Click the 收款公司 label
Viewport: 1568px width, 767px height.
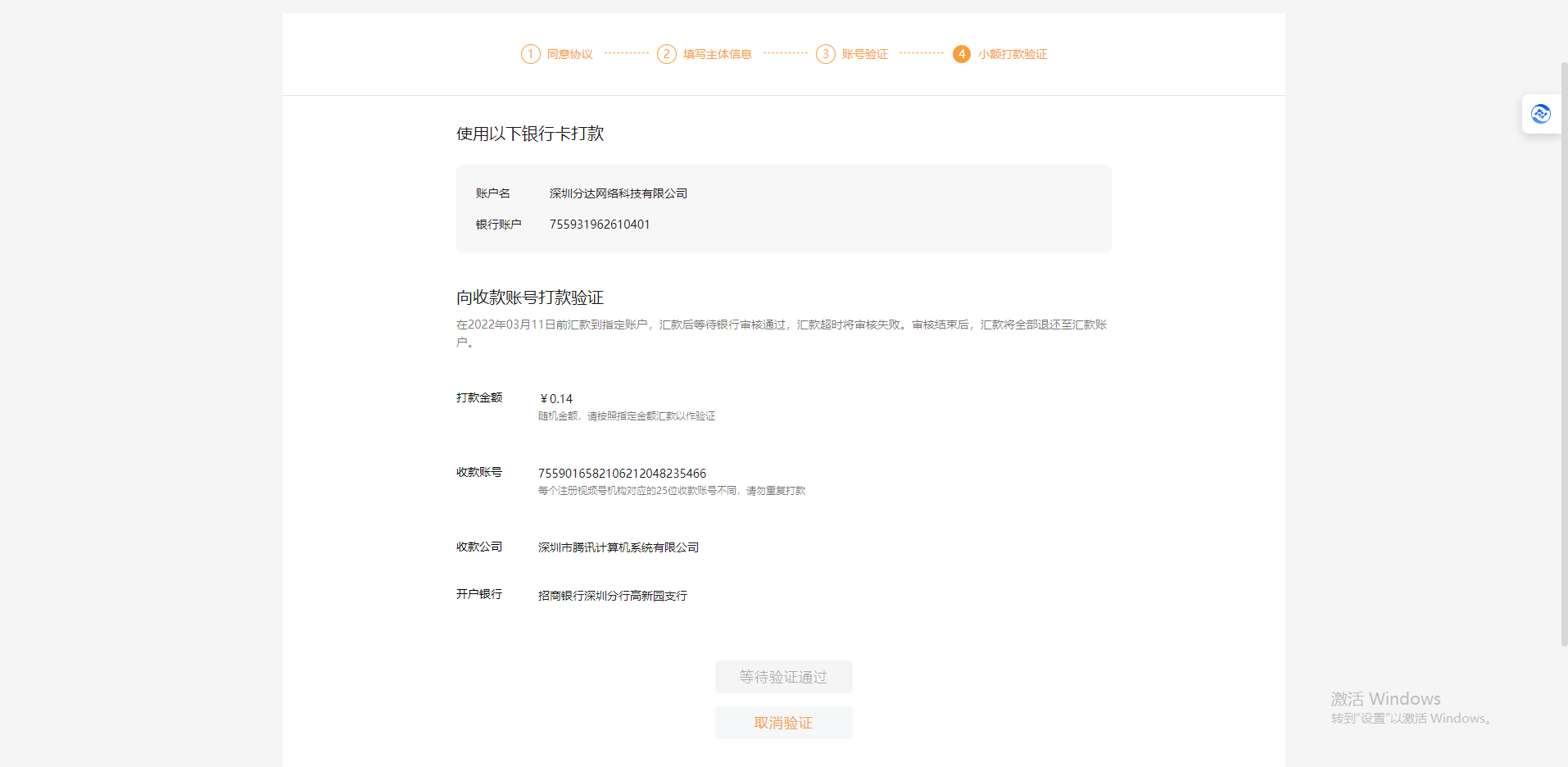click(479, 547)
